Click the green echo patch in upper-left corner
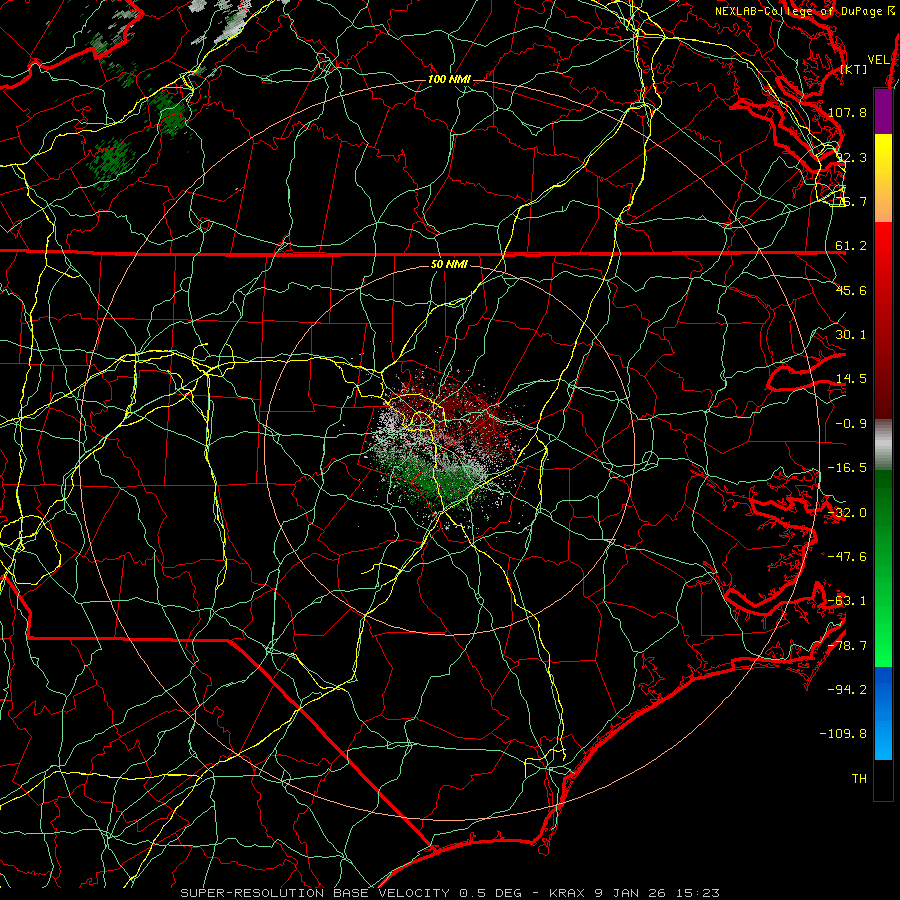 click(109, 162)
